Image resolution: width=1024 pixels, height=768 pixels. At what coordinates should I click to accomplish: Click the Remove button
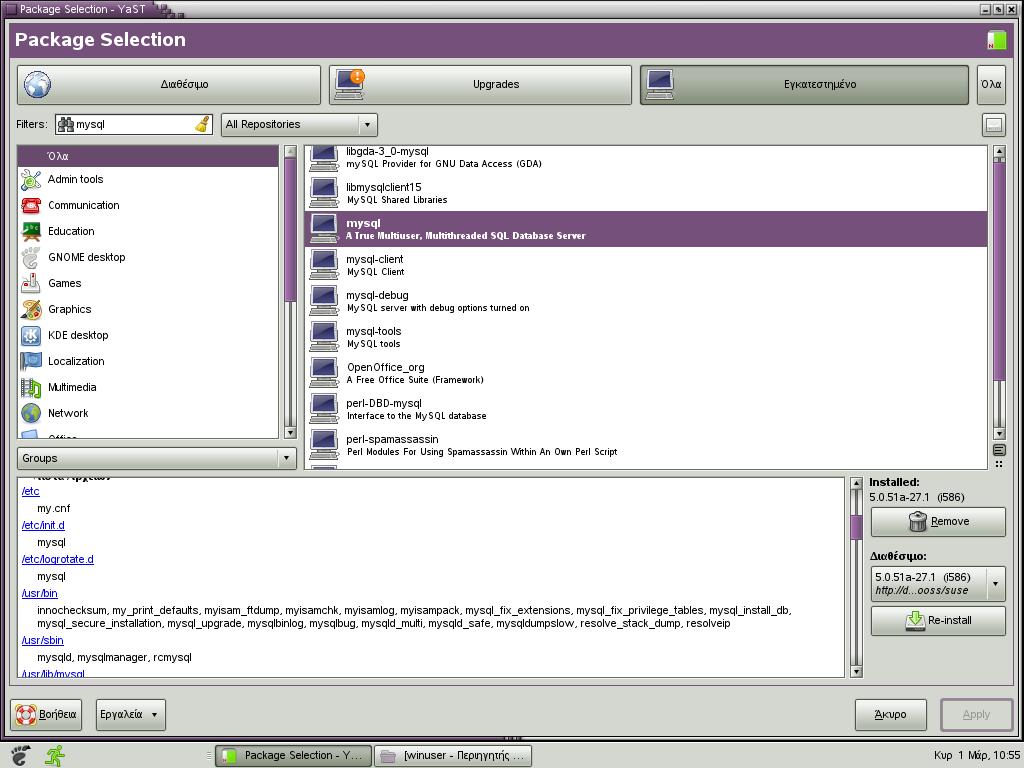(938, 521)
